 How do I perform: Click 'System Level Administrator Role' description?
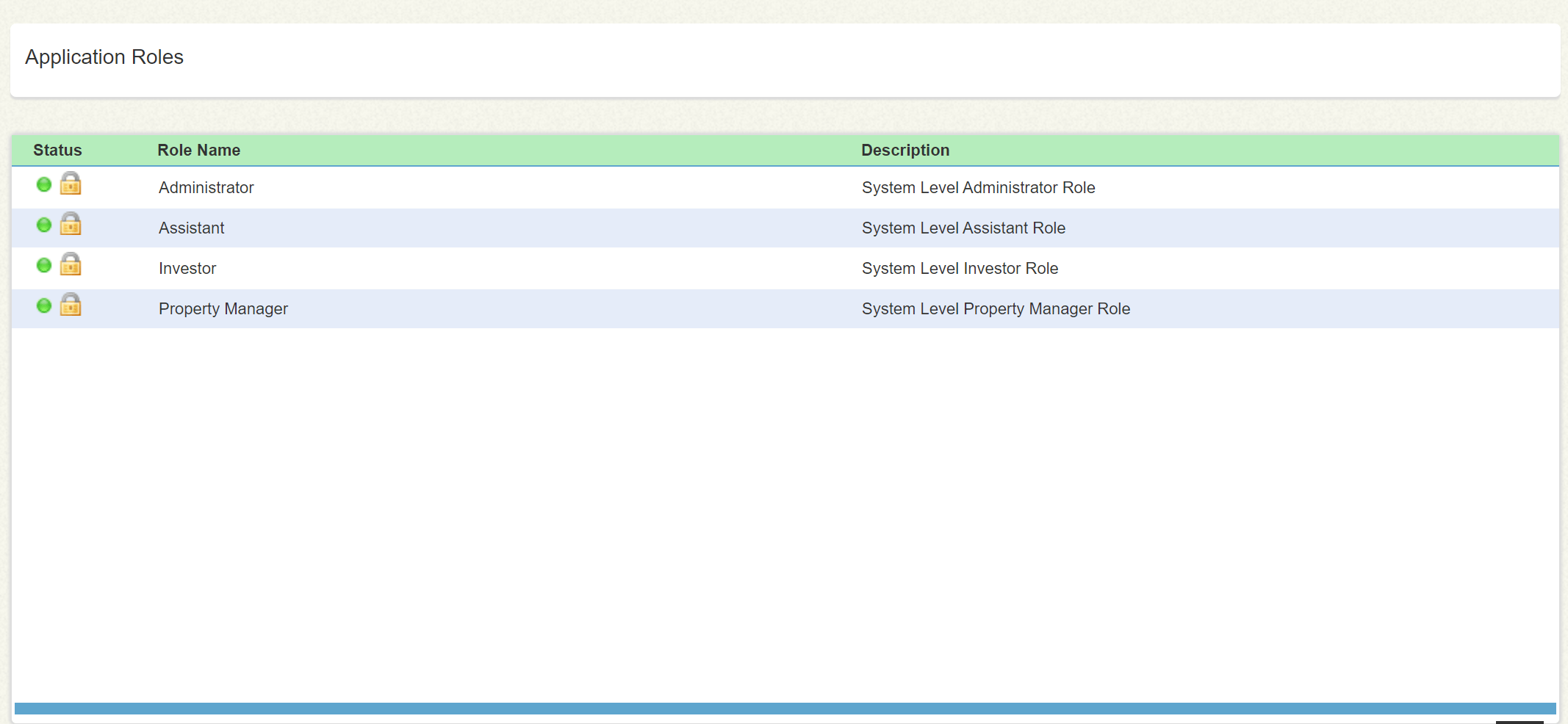pos(979,187)
